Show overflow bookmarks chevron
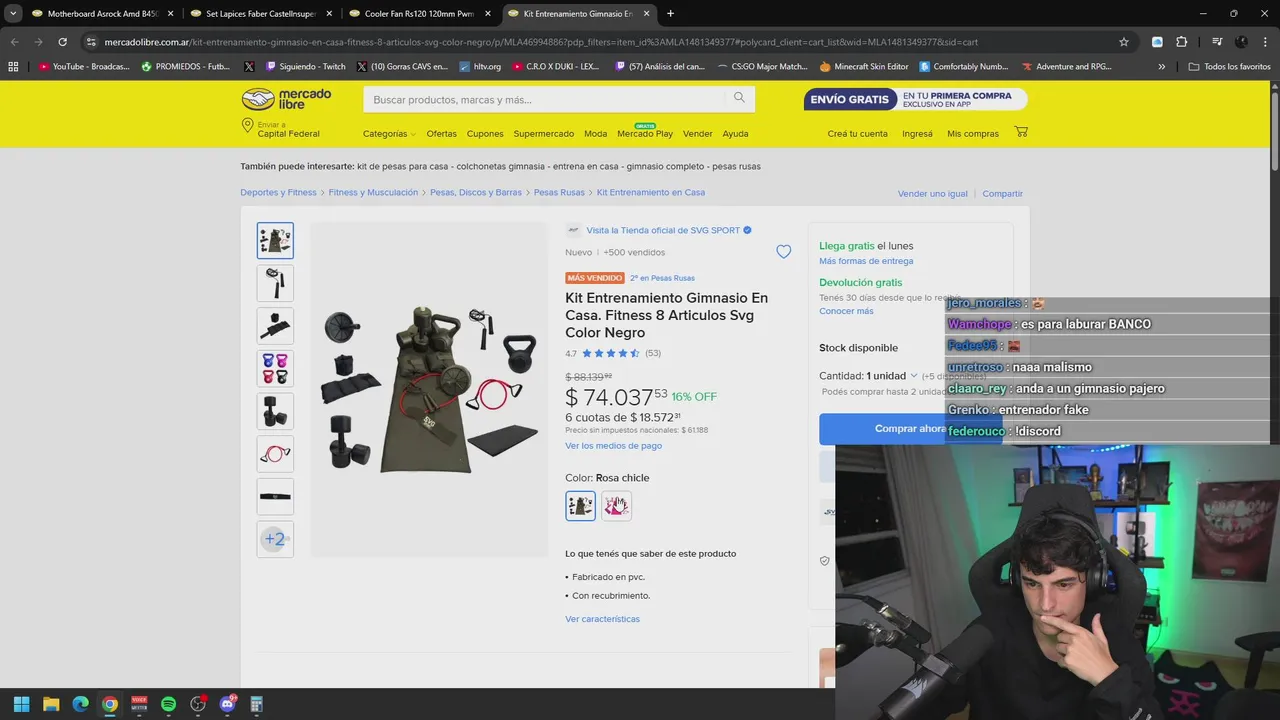 click(x=1161, y=67)
